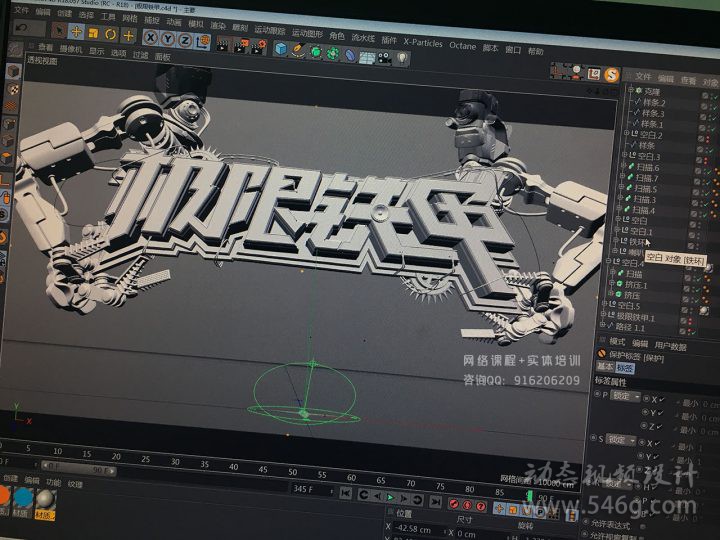Open object manager 文件 menu
This screenshot has height=540, width=720.
point(643,77)
